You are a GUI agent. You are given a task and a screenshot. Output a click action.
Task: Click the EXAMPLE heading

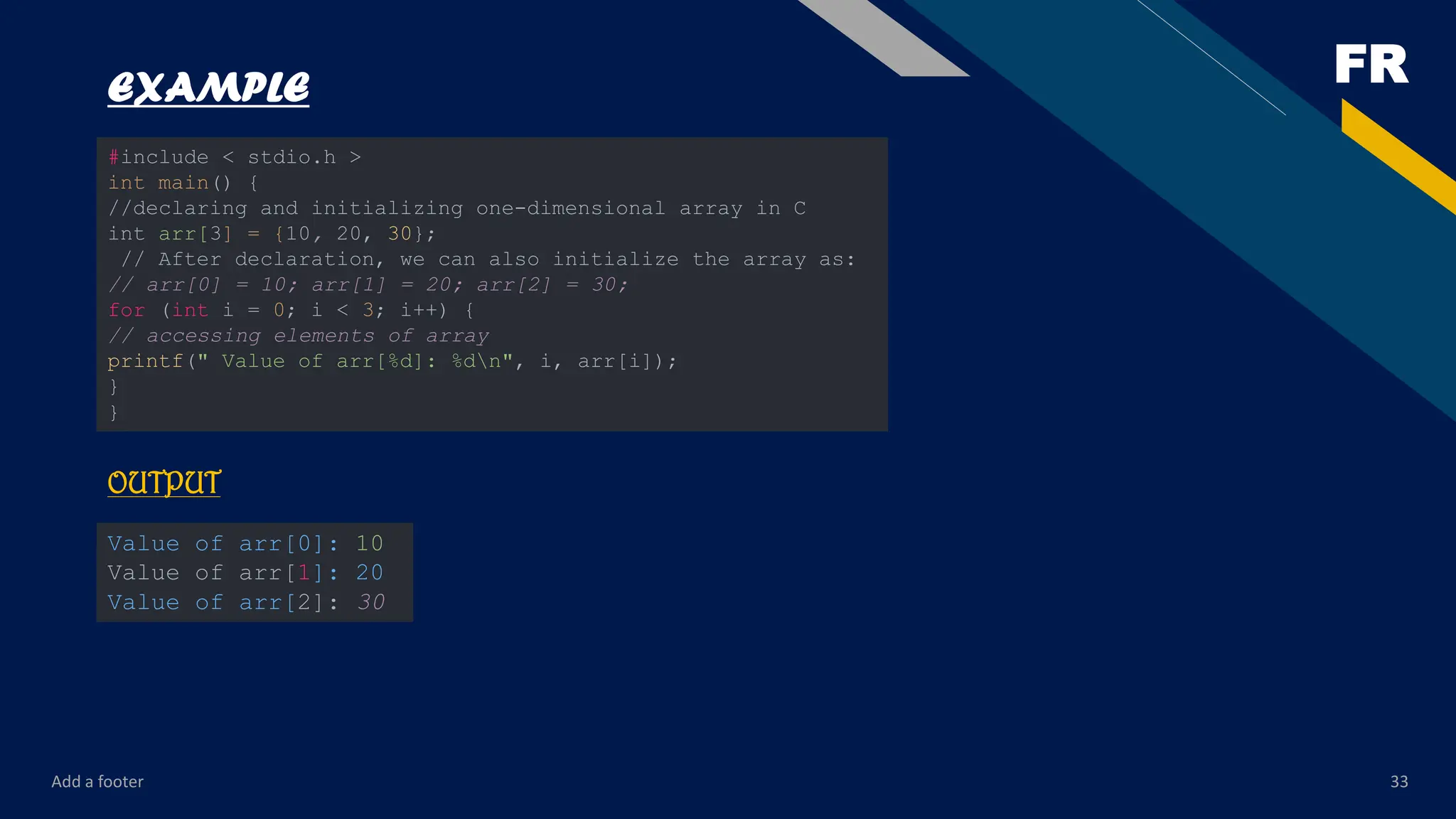(x=208, y=87)
